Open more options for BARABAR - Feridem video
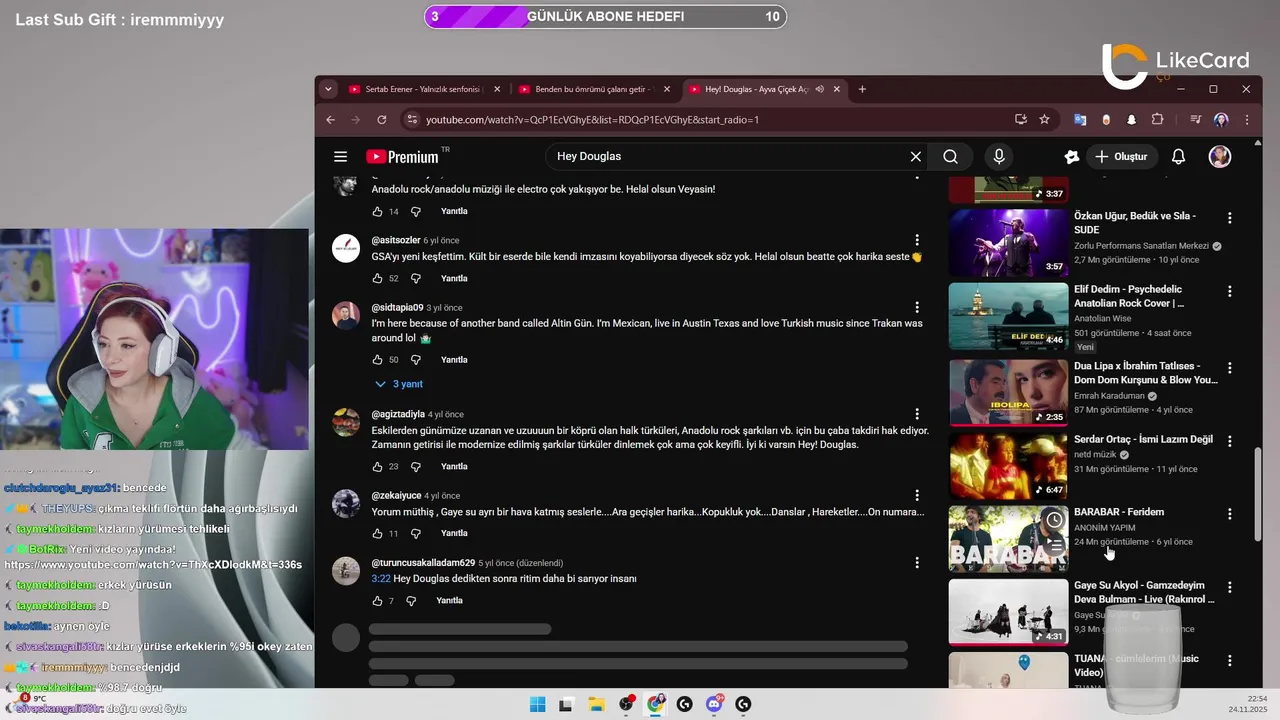1280x720 pixels. [x=1230, y=514]
